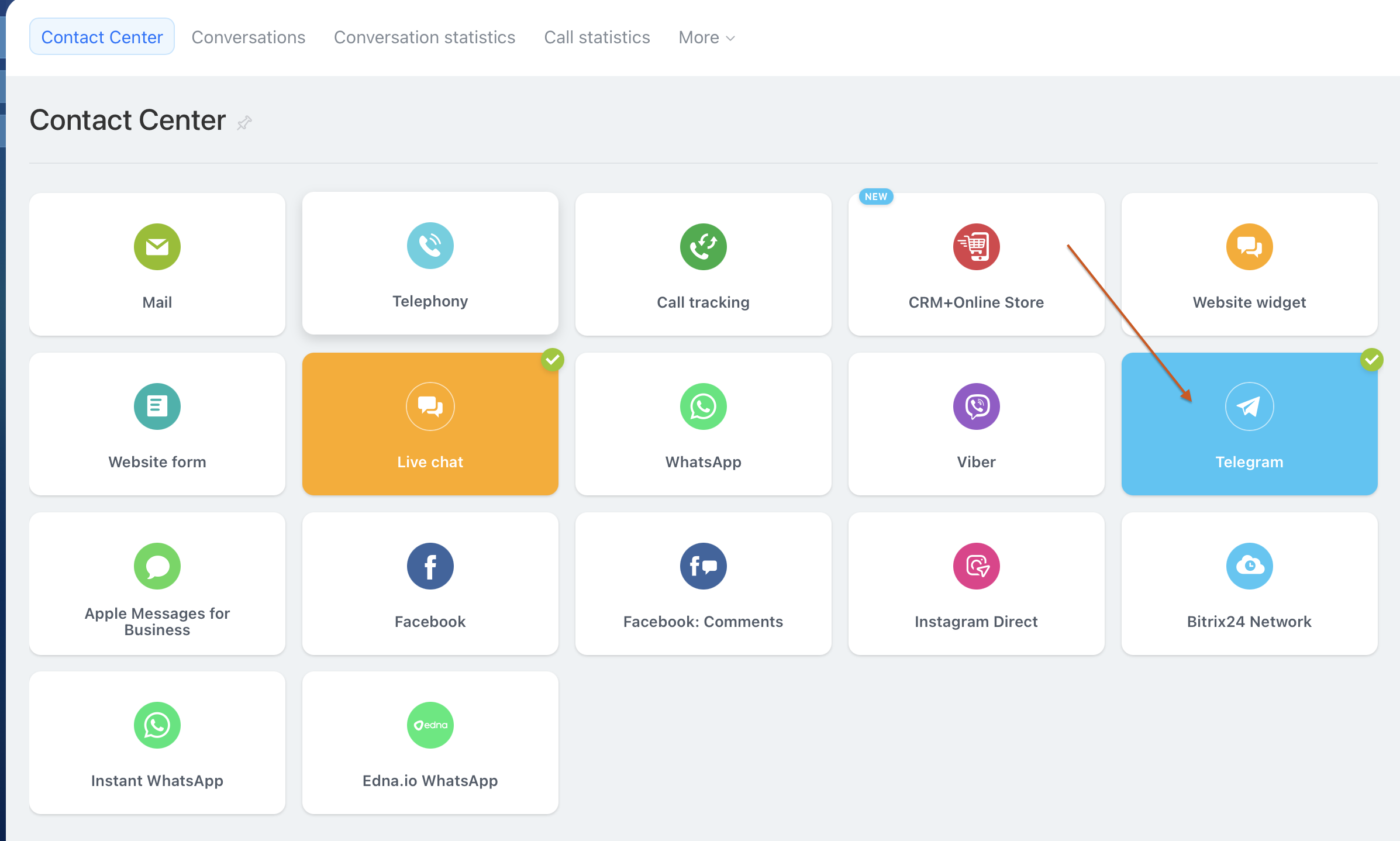Image resolution: width=1400 pixels, height=841 pixels.
Task: Expand the More dropdown menu
Action: (x=706, y=37)
